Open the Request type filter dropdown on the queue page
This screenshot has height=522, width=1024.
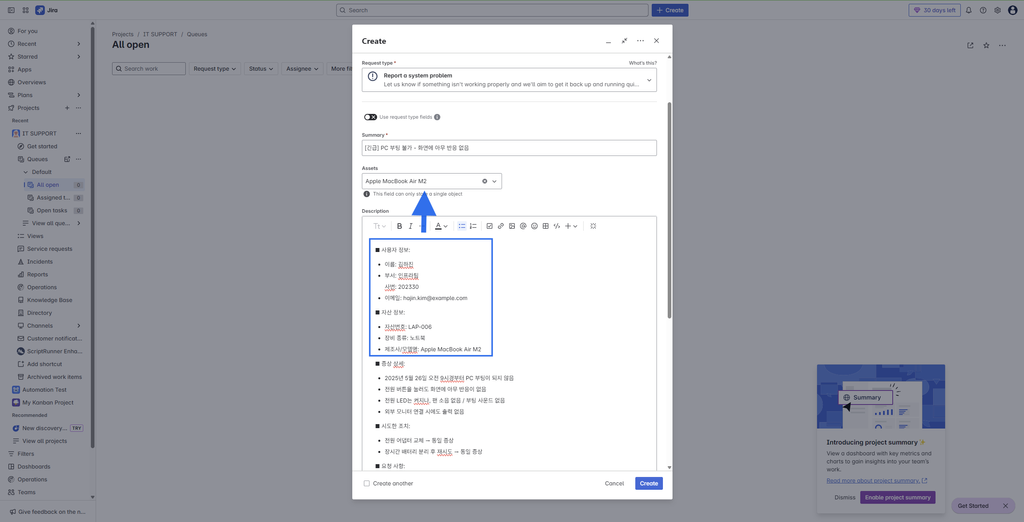215,69
